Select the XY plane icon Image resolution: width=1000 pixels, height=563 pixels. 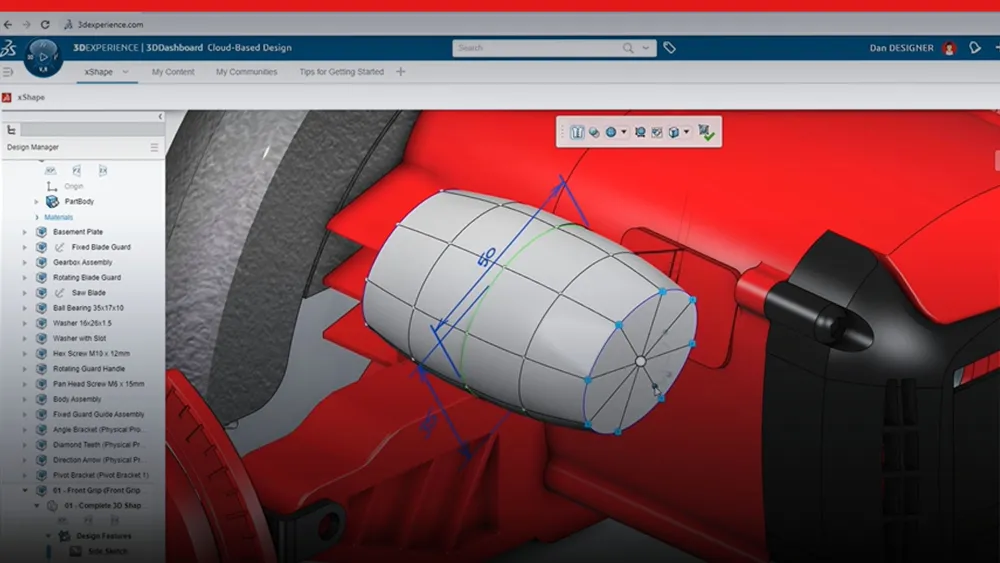50,171
